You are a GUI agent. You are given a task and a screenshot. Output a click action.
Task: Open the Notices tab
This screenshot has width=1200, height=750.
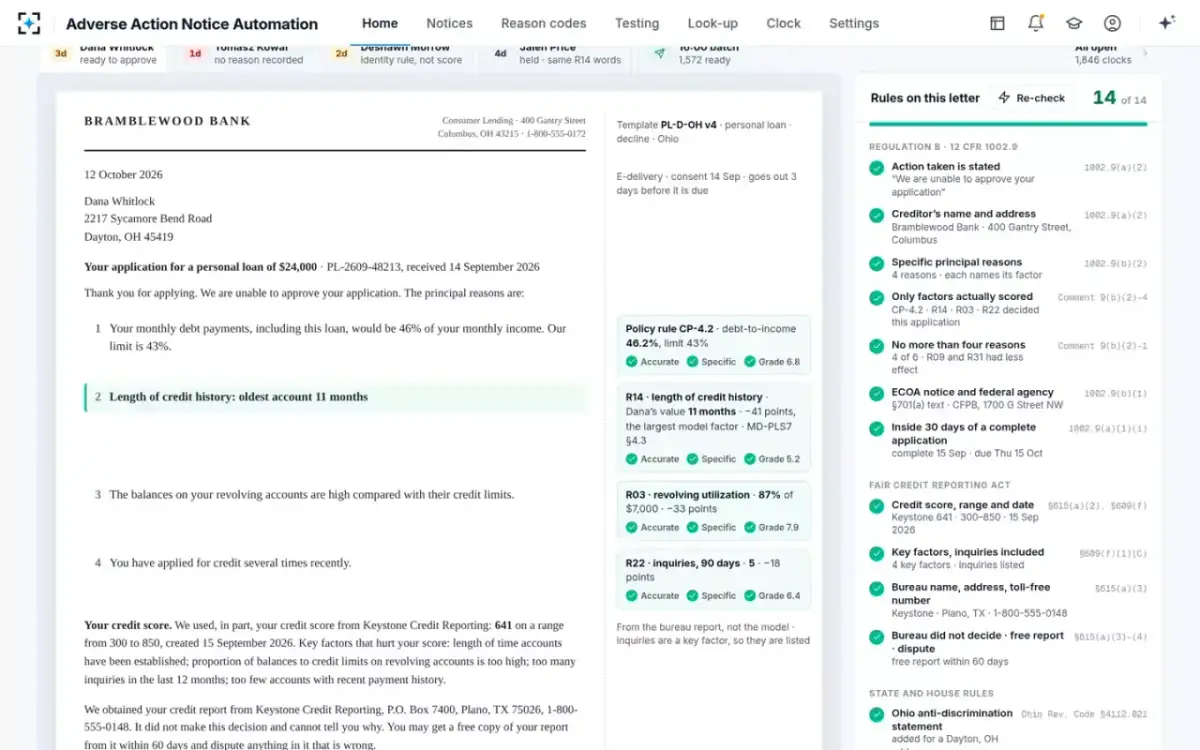click(x=450, y=23)
